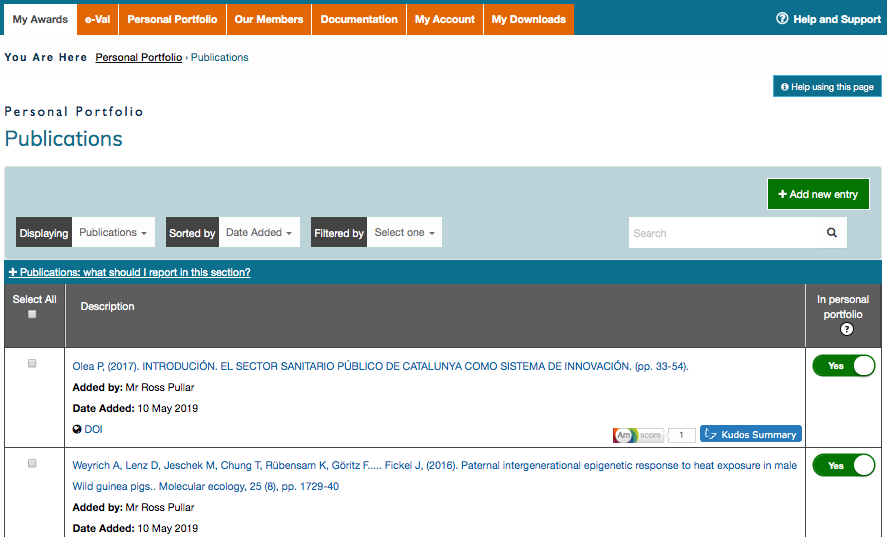Switch to the e-Val tab
The height and width of the screenshot is (537, 887).
(x=97, y=19)
